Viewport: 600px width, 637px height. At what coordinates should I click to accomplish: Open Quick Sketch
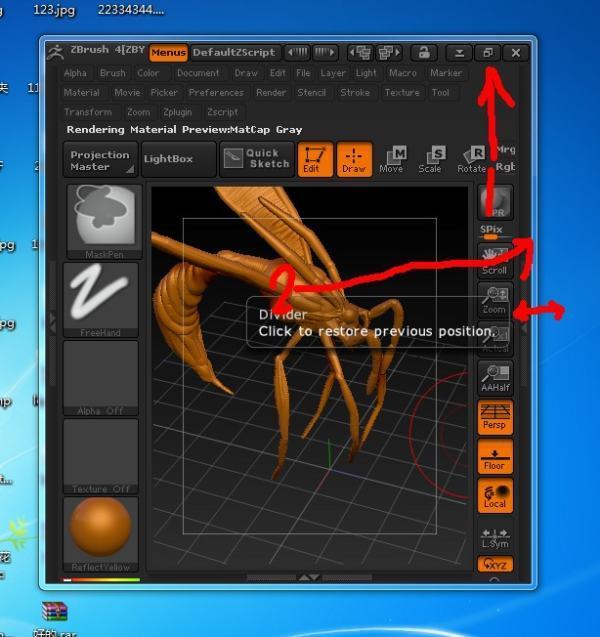(x=255, y=159)
